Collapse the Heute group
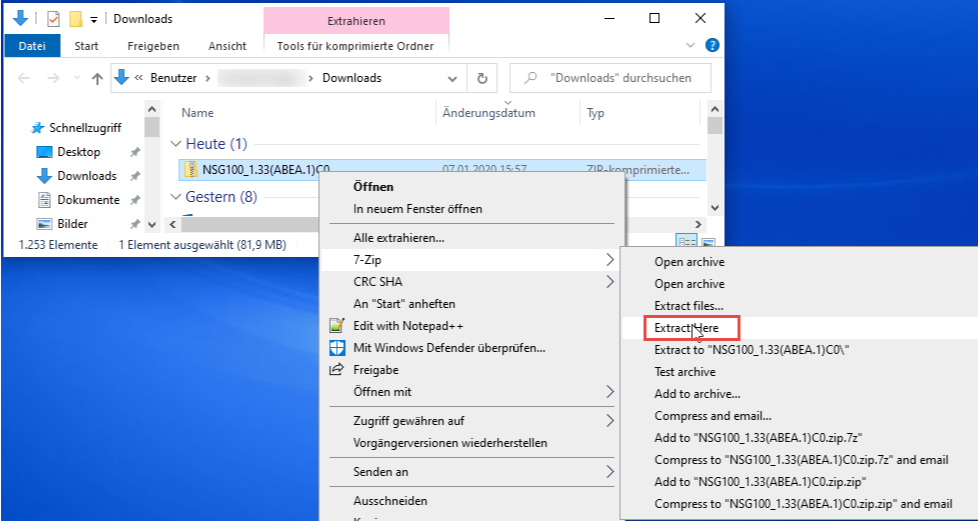Image resolution: width=978 pixels, height=521 pixels. tap(177, 144)
